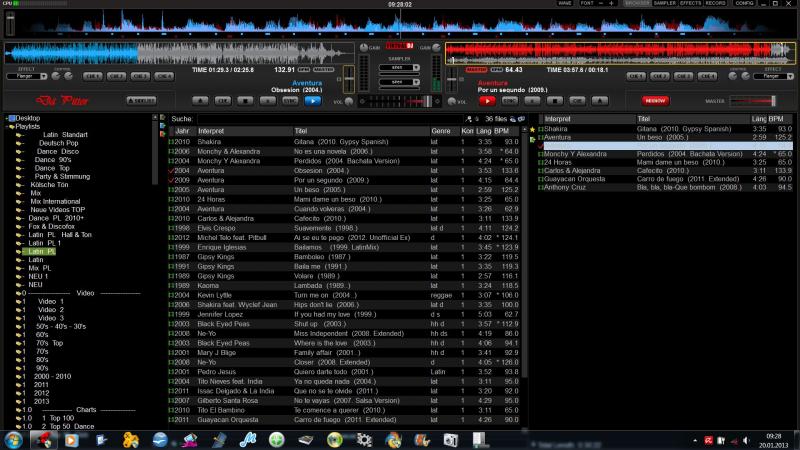The width and height of the screenshot is (800, 450).
Task: Collapse the Playlists tree node
Action: [x=7, y=127]
